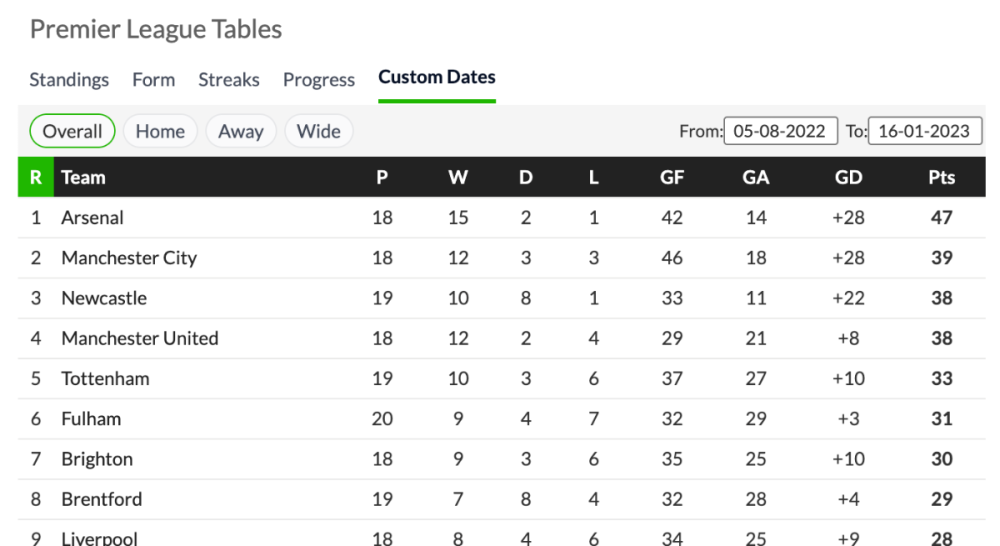This screenshot has height=546, width=1000.
Task: Sort table by Pts column header
Action: coord(941,177)
